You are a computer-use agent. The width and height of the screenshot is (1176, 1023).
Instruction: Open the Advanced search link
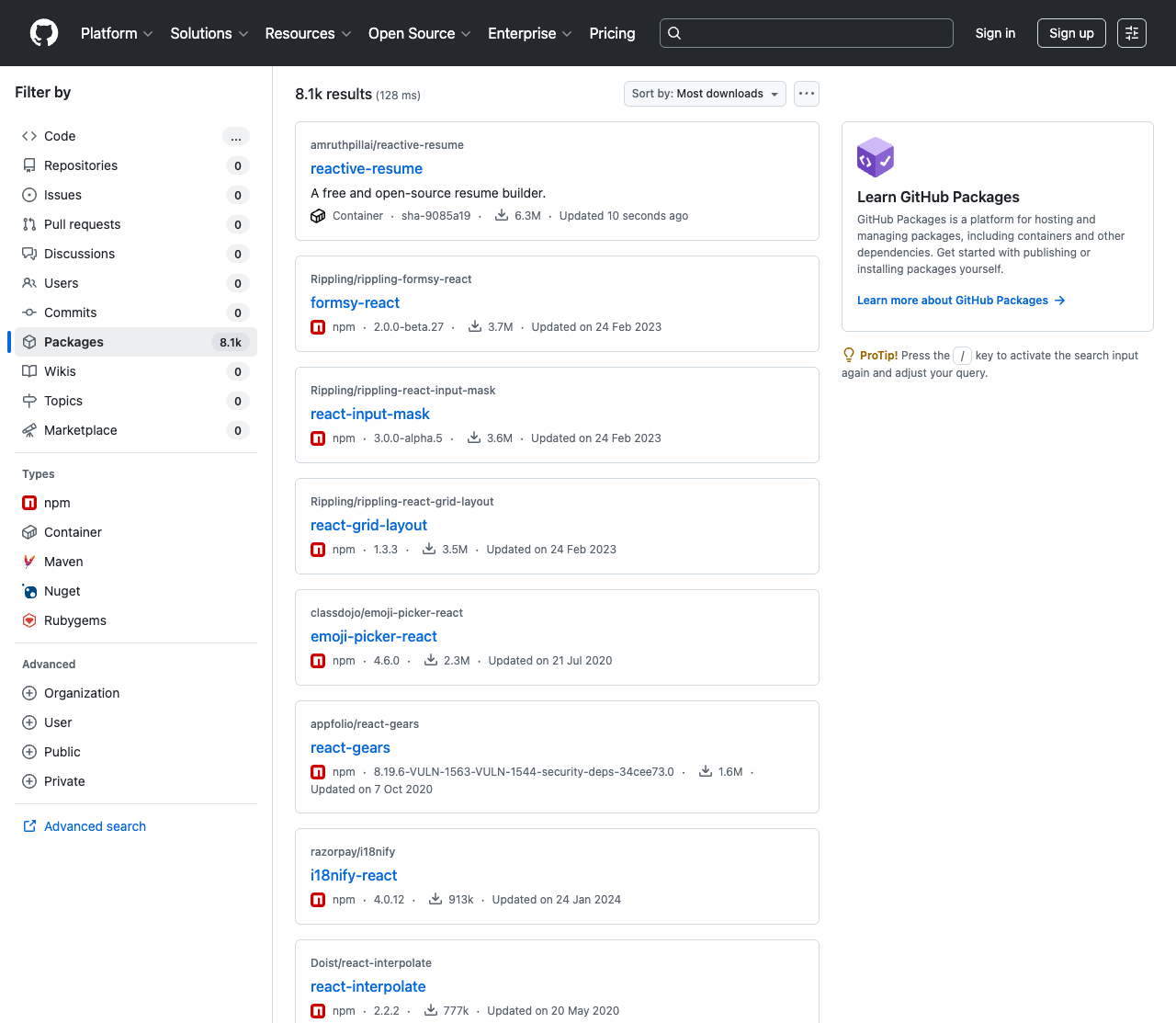pyautogui.click(x=95, y=826)
